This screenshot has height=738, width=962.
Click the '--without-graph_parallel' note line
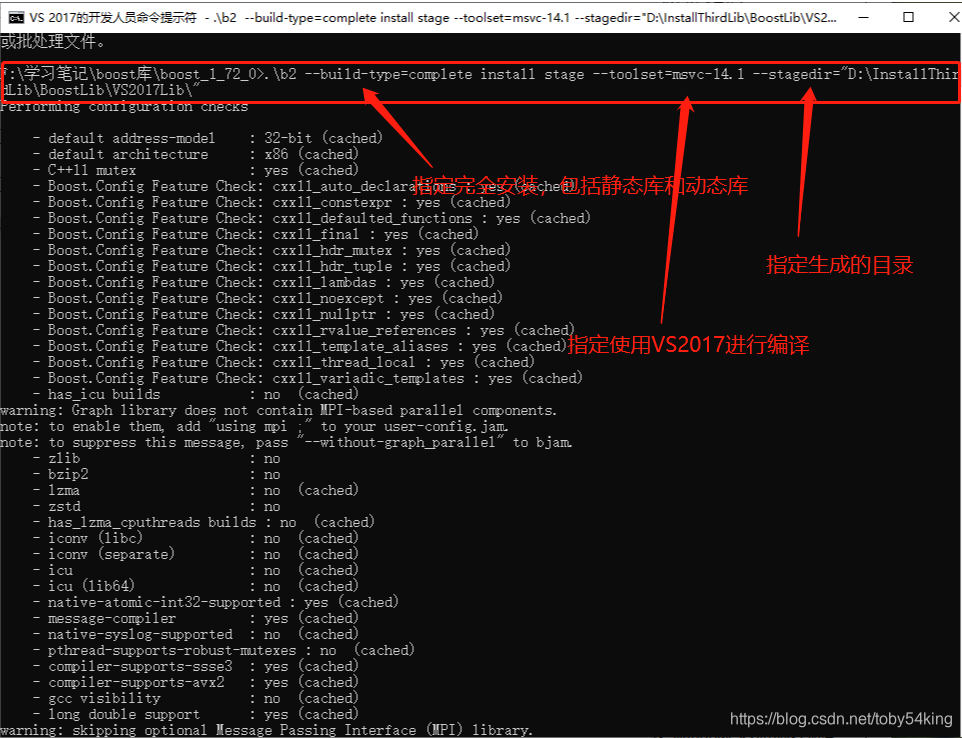(287, 442)
